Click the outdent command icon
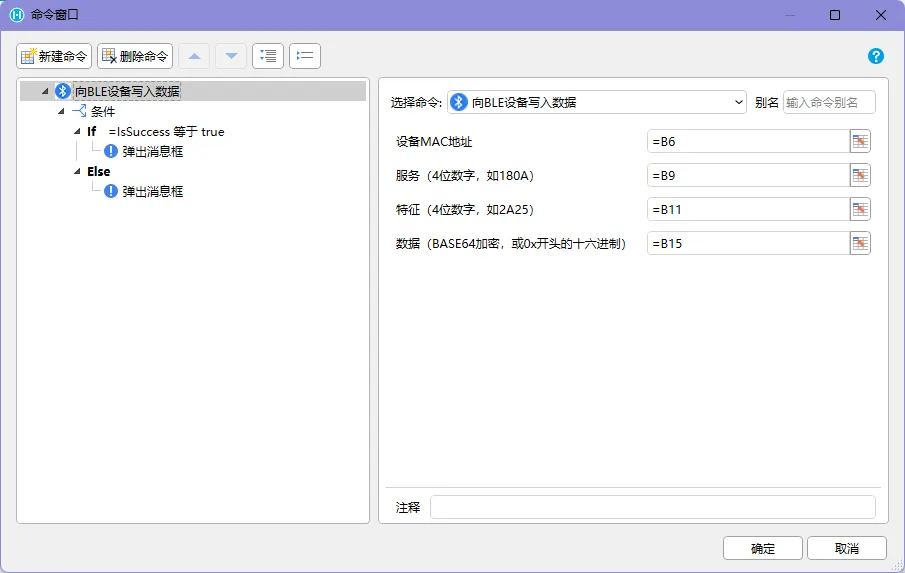905x573 pixels. 305,56
